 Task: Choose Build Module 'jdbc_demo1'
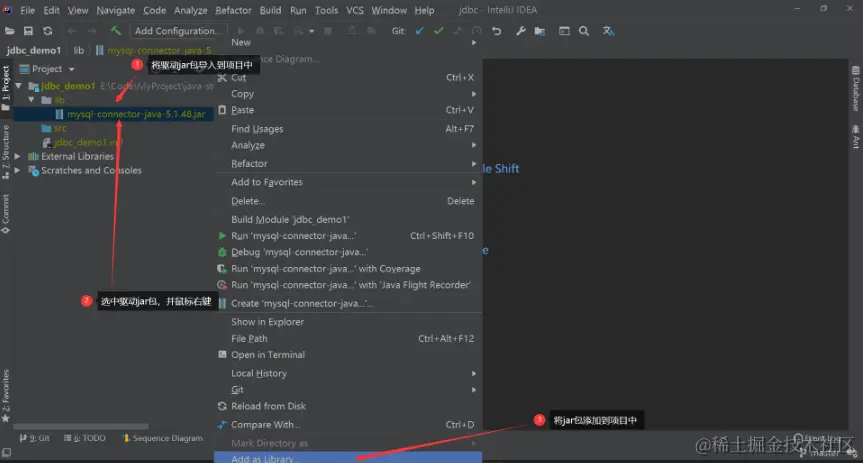348,219
